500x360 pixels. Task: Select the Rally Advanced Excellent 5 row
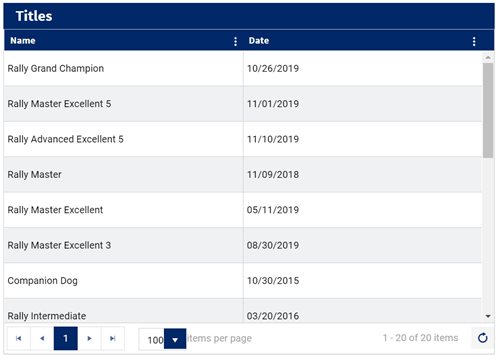243,139
